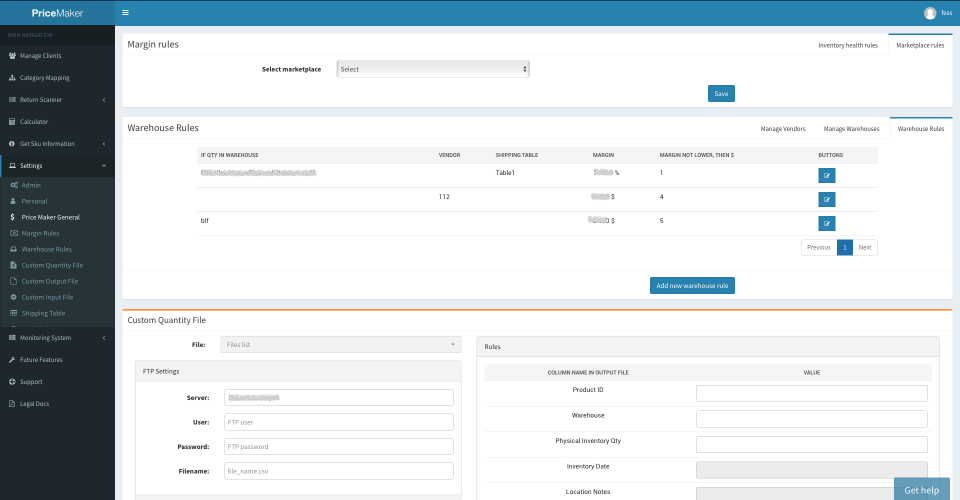
Task: Click the Calculator icon in sidebar
Action: [12, 122]
